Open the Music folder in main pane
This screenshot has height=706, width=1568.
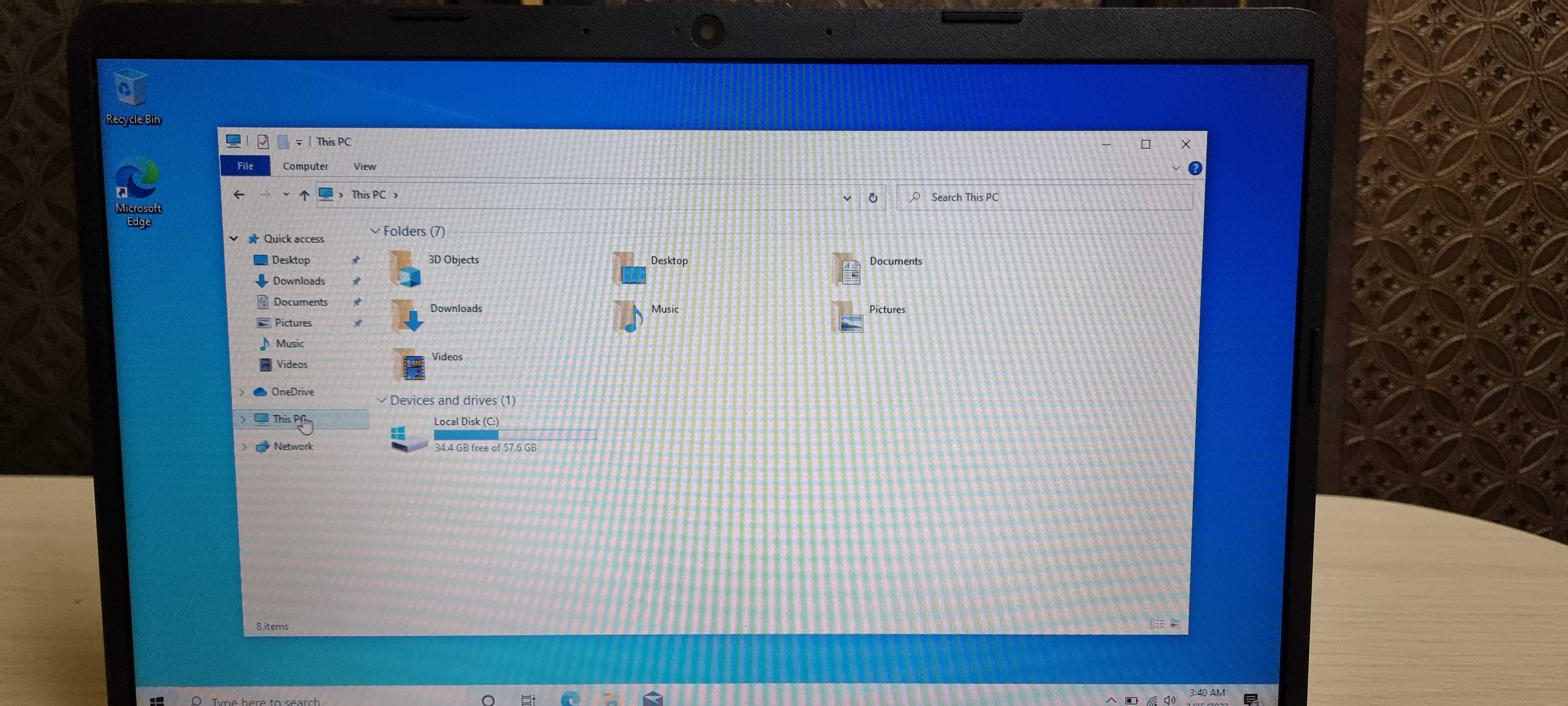[x=630, y=316]
